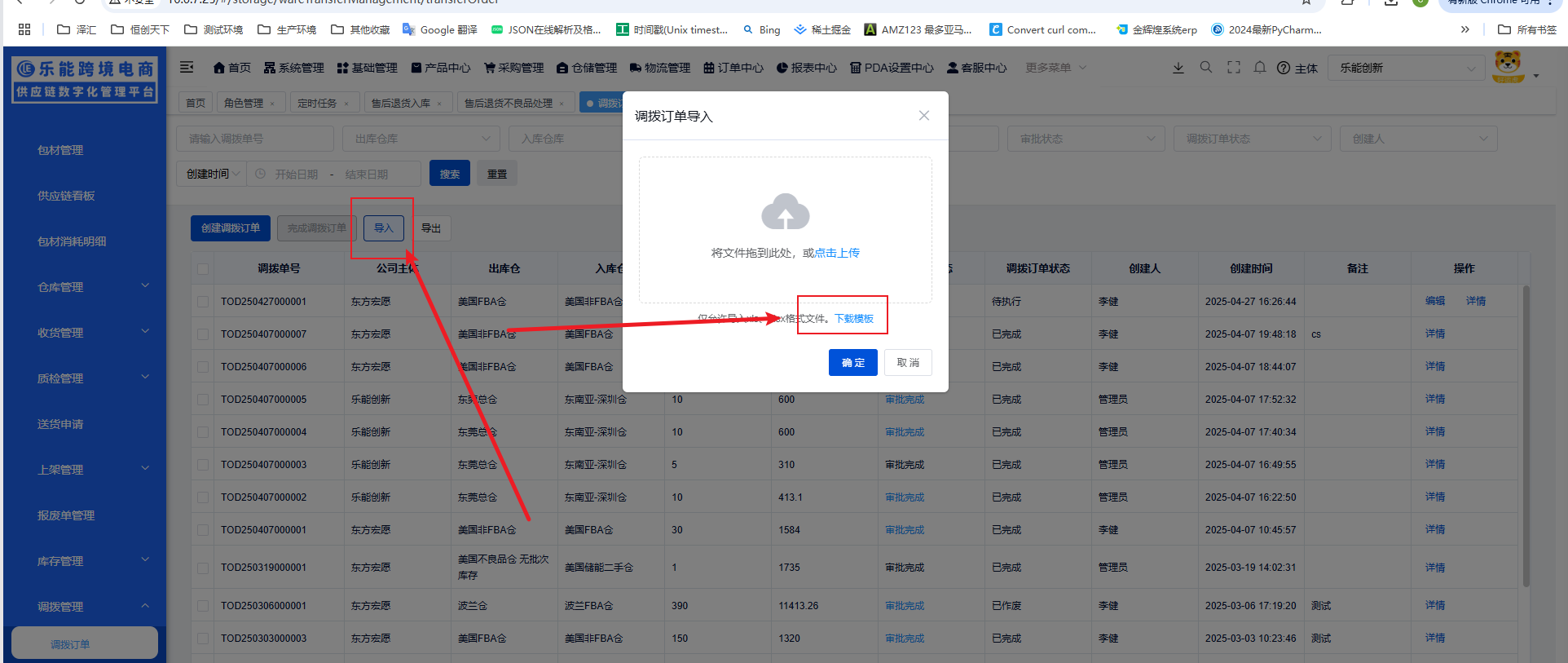Screen dimensions: 1568x663
Task: Open the 仓储管理 top menu
Action: point(587,68)
